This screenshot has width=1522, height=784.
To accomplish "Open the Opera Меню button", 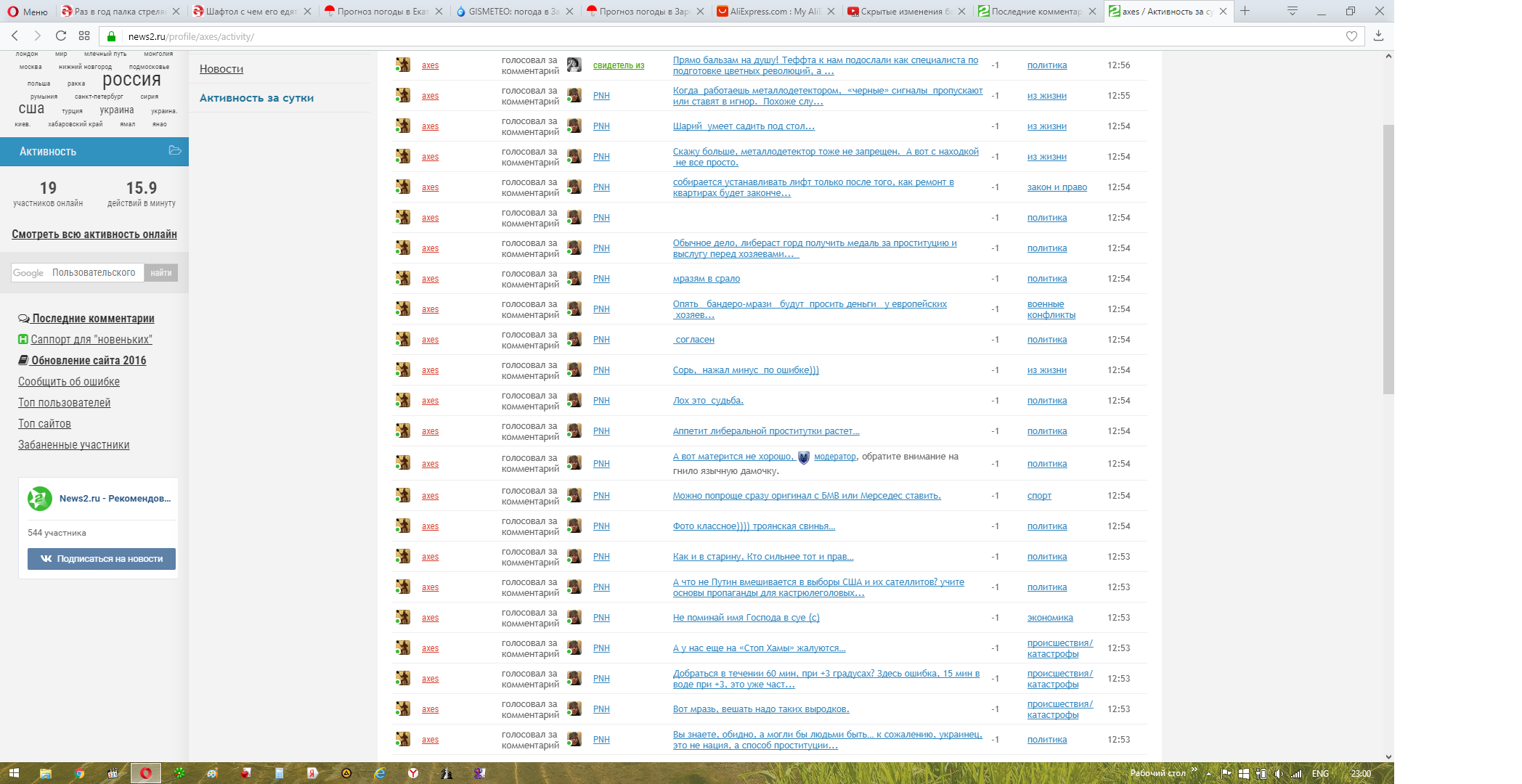I will (28, 12).
